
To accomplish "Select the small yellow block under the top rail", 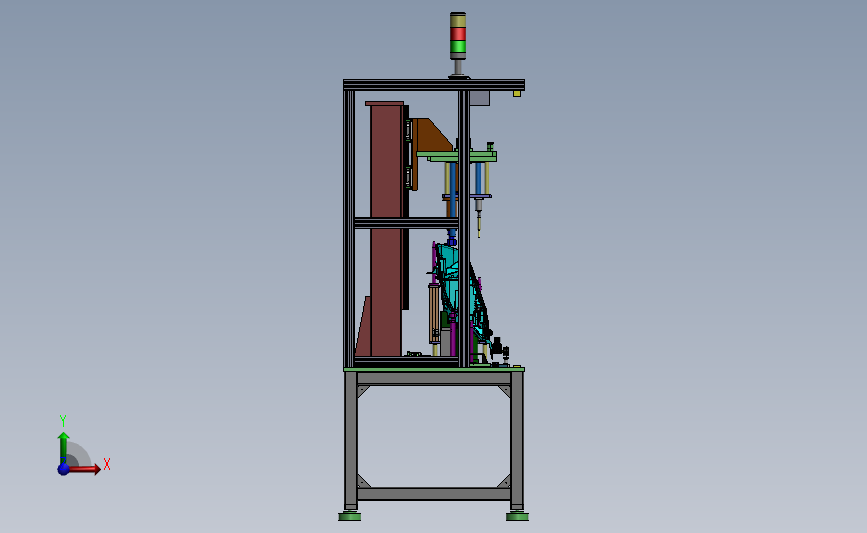I will [x=517, y=93].
